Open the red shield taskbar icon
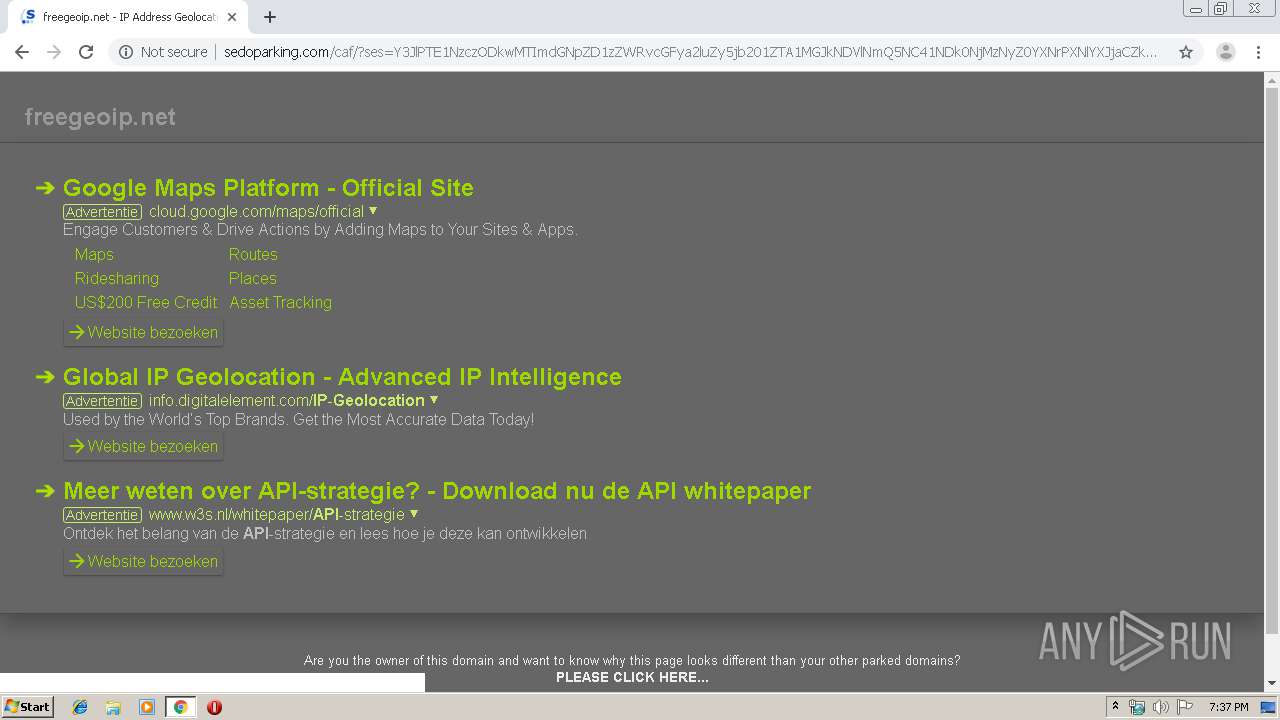 coord(214,707)
